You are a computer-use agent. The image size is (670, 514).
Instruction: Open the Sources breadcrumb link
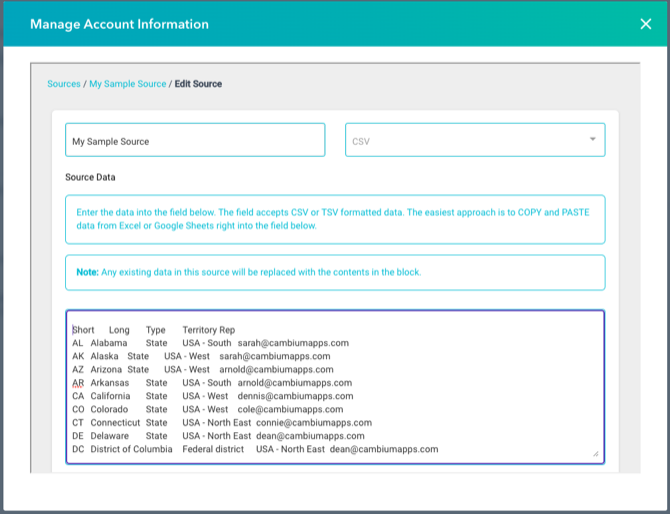(x=64, y=84)
